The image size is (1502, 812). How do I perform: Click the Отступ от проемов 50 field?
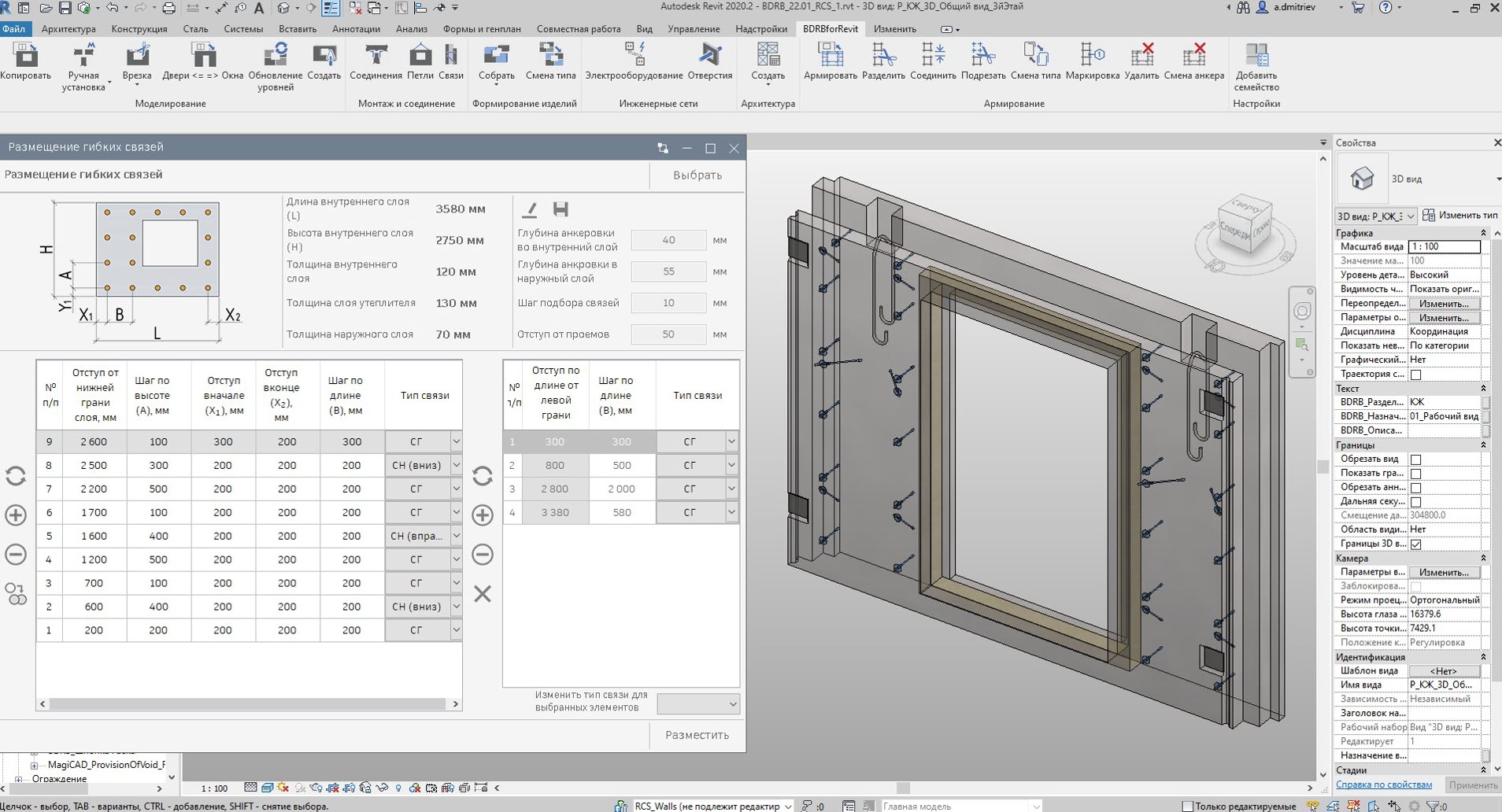point(668,334)
